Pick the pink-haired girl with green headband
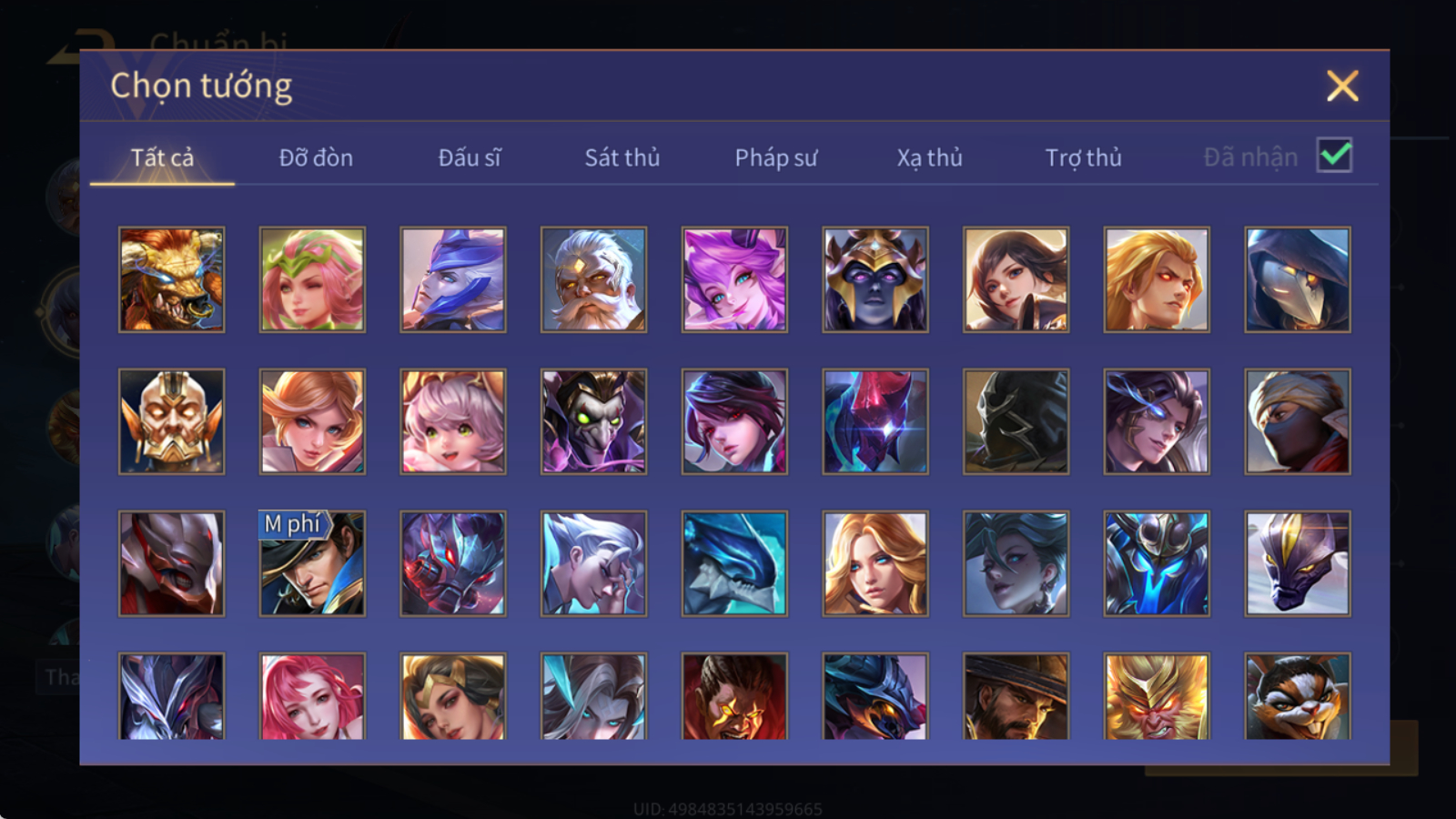The width and height of the screenshot is (1456, 819). pyautogui.click(x=312, y=279)
